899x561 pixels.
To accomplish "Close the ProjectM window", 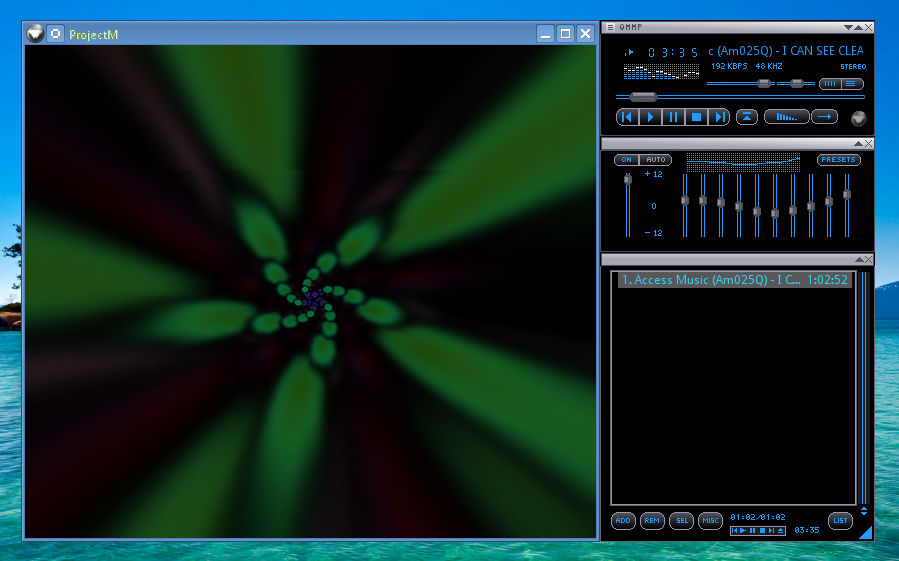I will pos(585,34).
